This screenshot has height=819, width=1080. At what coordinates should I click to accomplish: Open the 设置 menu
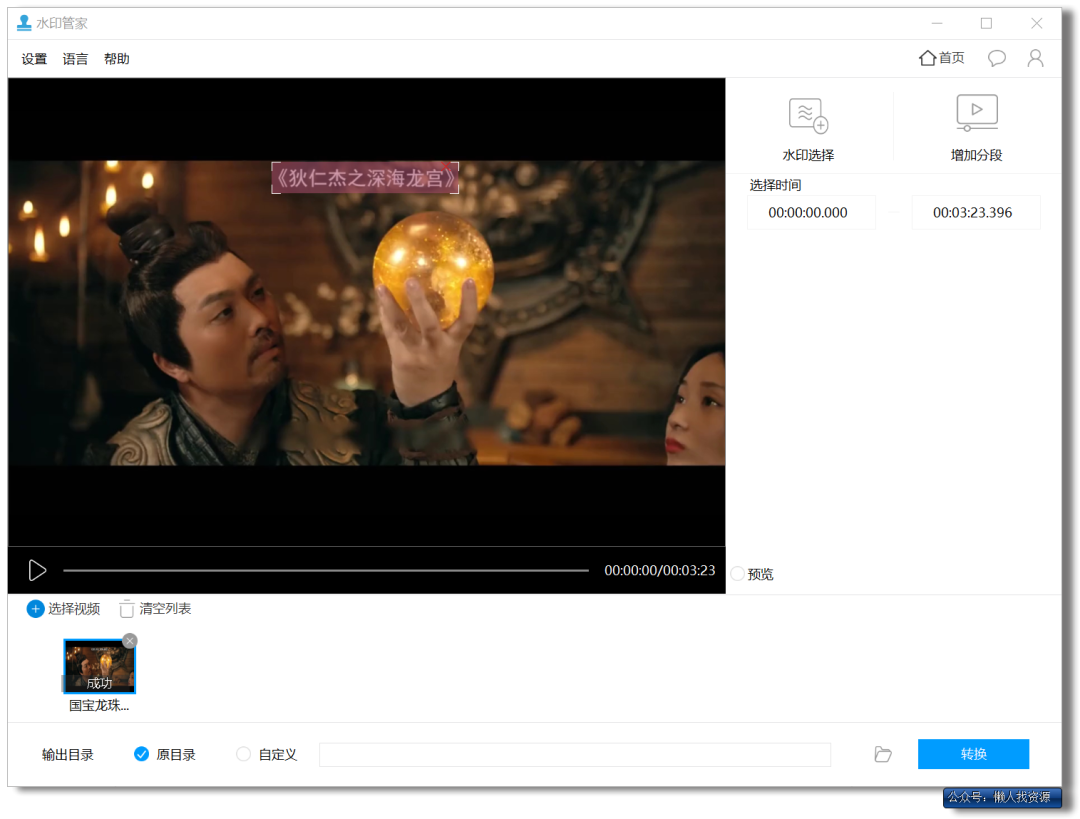coord(34,59)
